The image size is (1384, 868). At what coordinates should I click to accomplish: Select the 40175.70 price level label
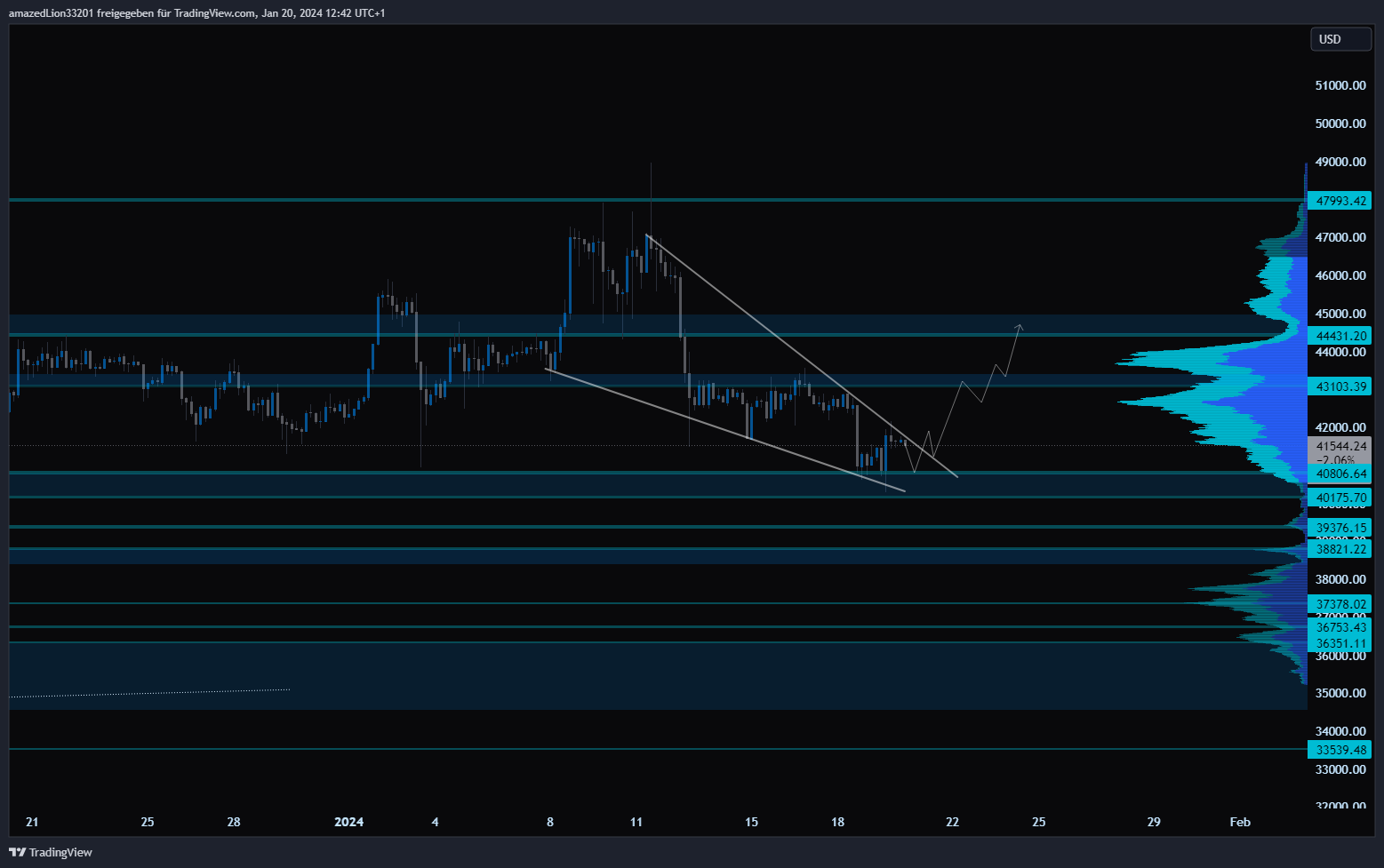point(1340,498)
